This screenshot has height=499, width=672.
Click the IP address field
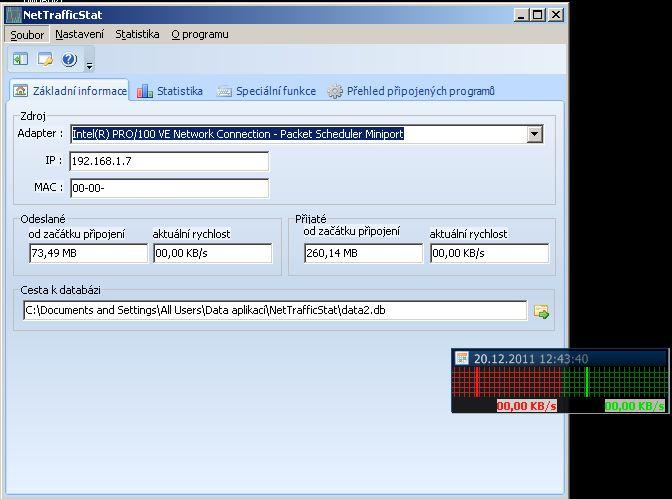[169, 161]
